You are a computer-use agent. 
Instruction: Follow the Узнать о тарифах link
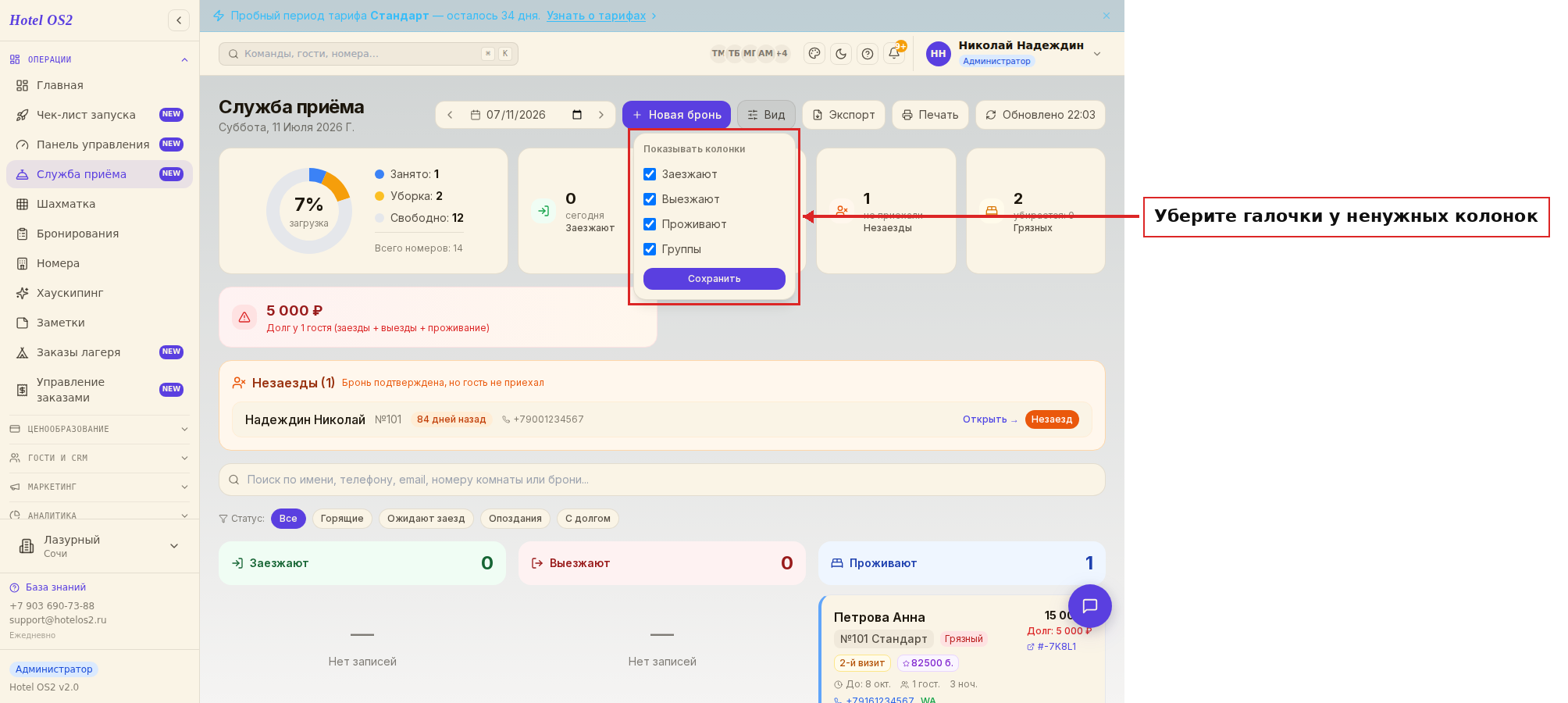click(596, 16)
